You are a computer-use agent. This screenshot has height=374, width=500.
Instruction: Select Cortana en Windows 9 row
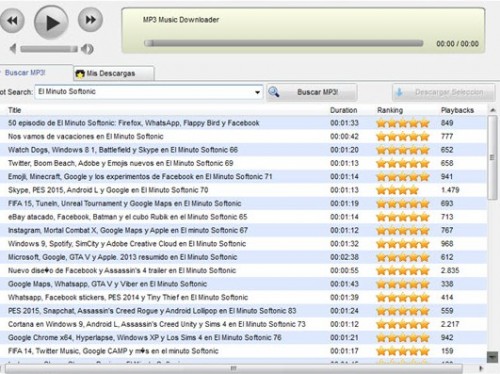click(243, 324)
